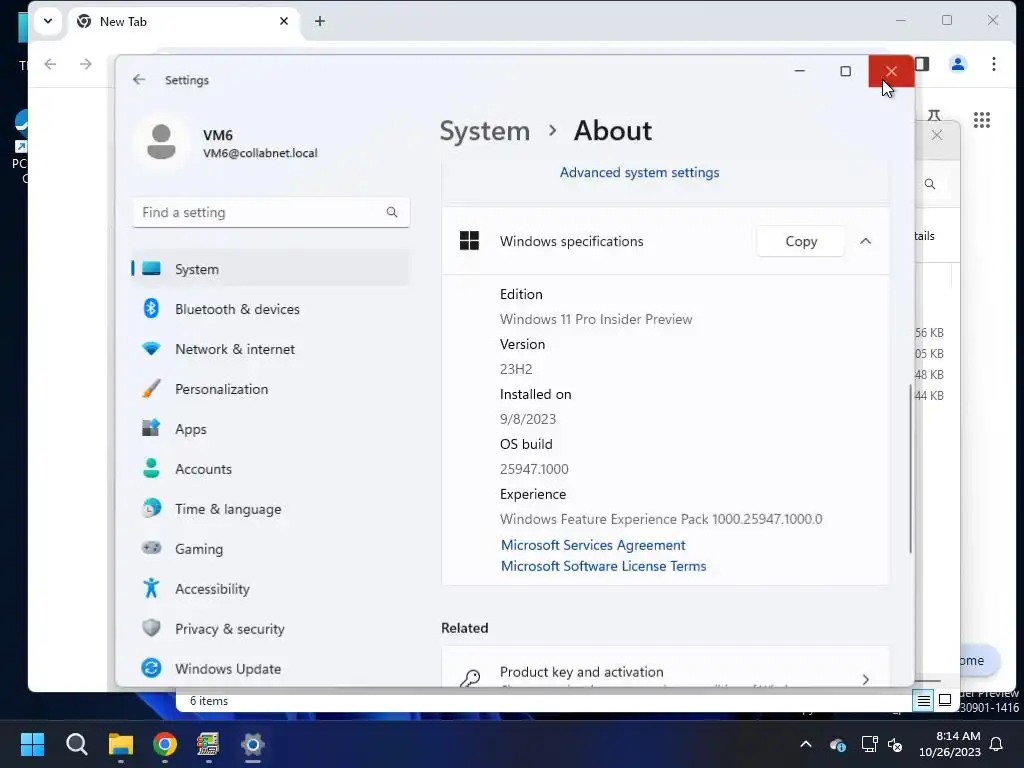Open the System category in Settings sidebar
Image resolution: width=1024 pixels, height=768 pixels.
pos(270,268)
